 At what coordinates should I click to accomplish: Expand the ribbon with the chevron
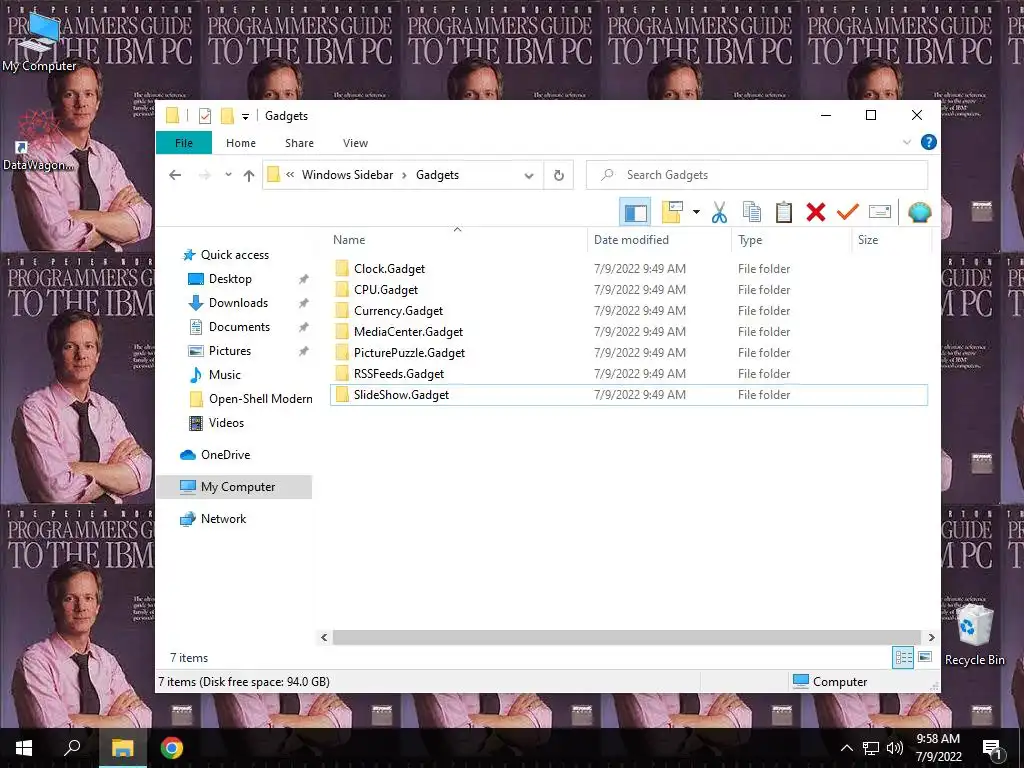906,142
